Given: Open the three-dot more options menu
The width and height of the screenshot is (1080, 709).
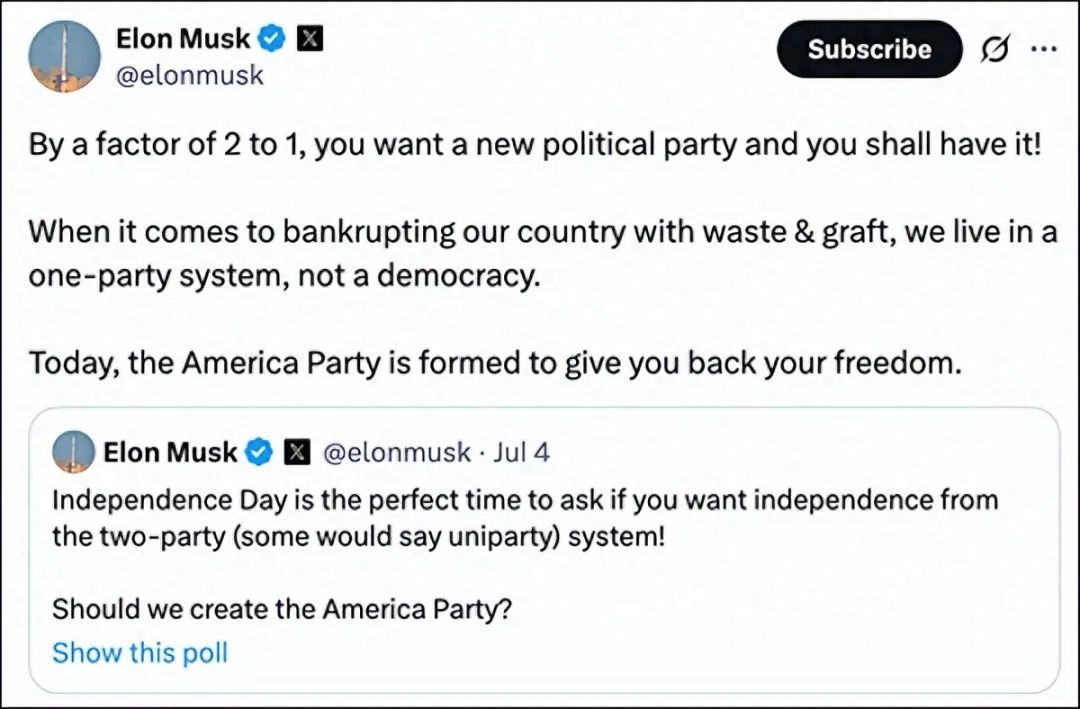Looking at the screenshot, I should coord(1043,49).
